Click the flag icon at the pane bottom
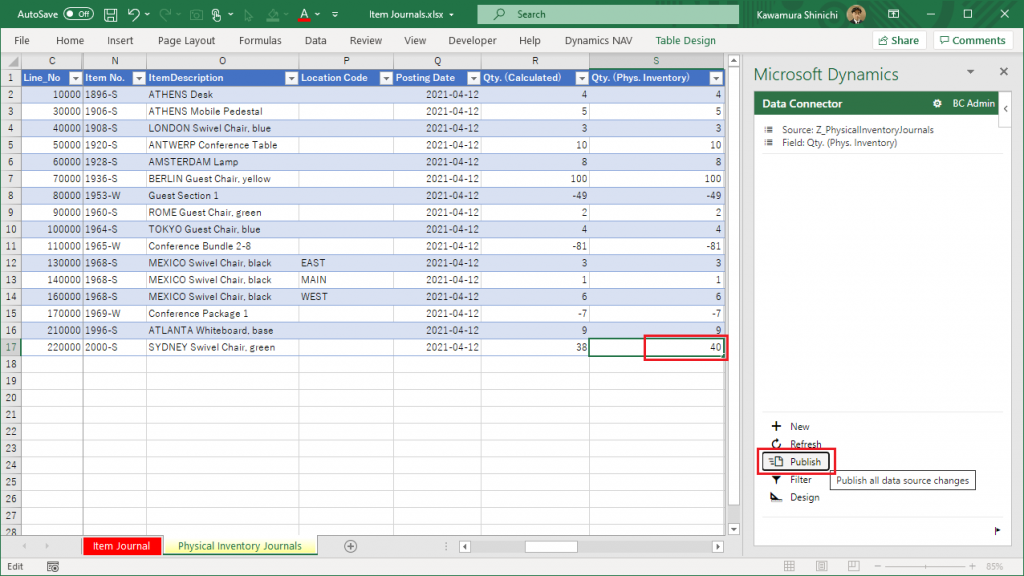 click(x=997, y=530)
